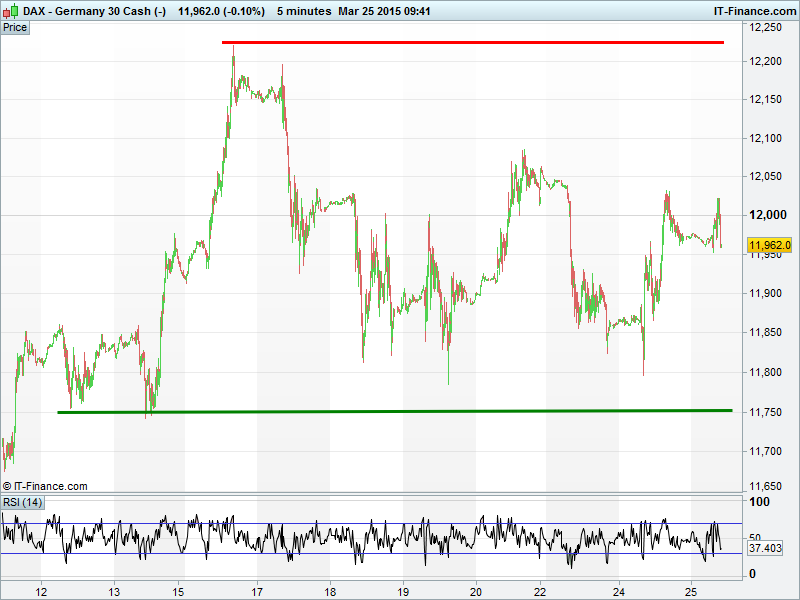800x600 pixels.
Task: Click date label 22 on time axis
Action: pyautogui.click(x=541, y=590)
